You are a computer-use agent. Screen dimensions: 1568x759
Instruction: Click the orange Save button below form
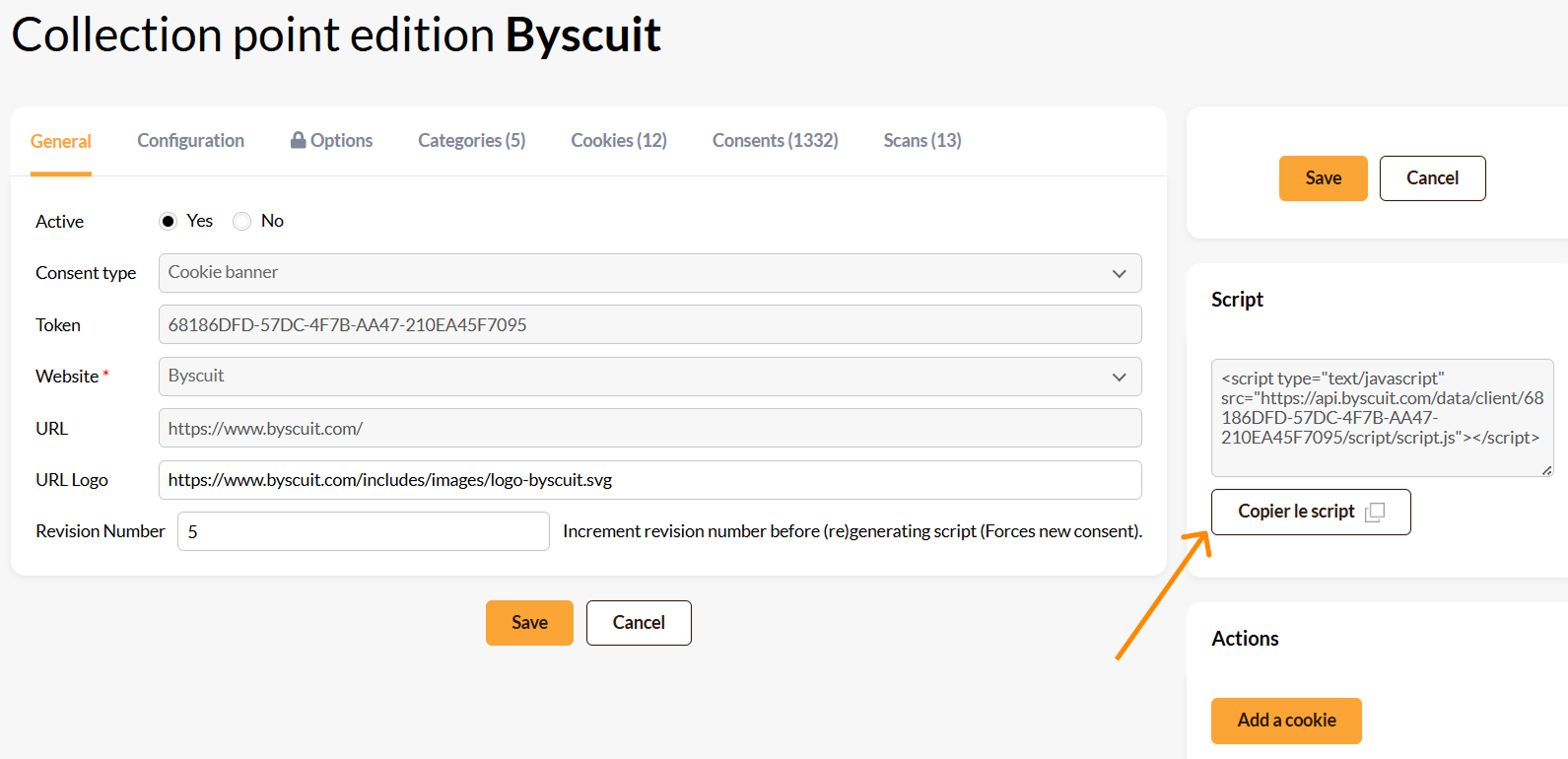tap(529, 623)
